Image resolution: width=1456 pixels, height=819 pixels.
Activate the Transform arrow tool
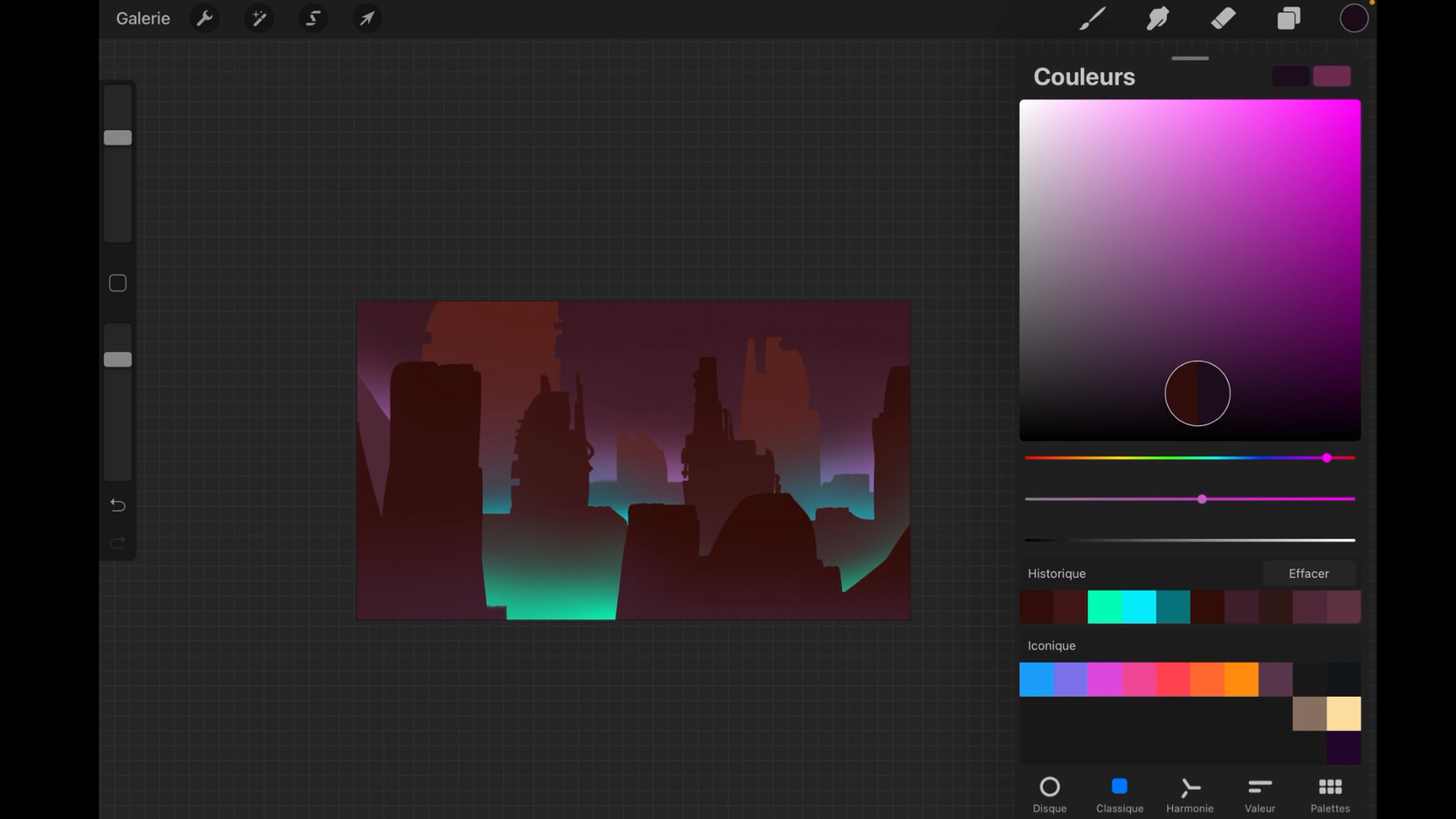(x=367, y=18)
